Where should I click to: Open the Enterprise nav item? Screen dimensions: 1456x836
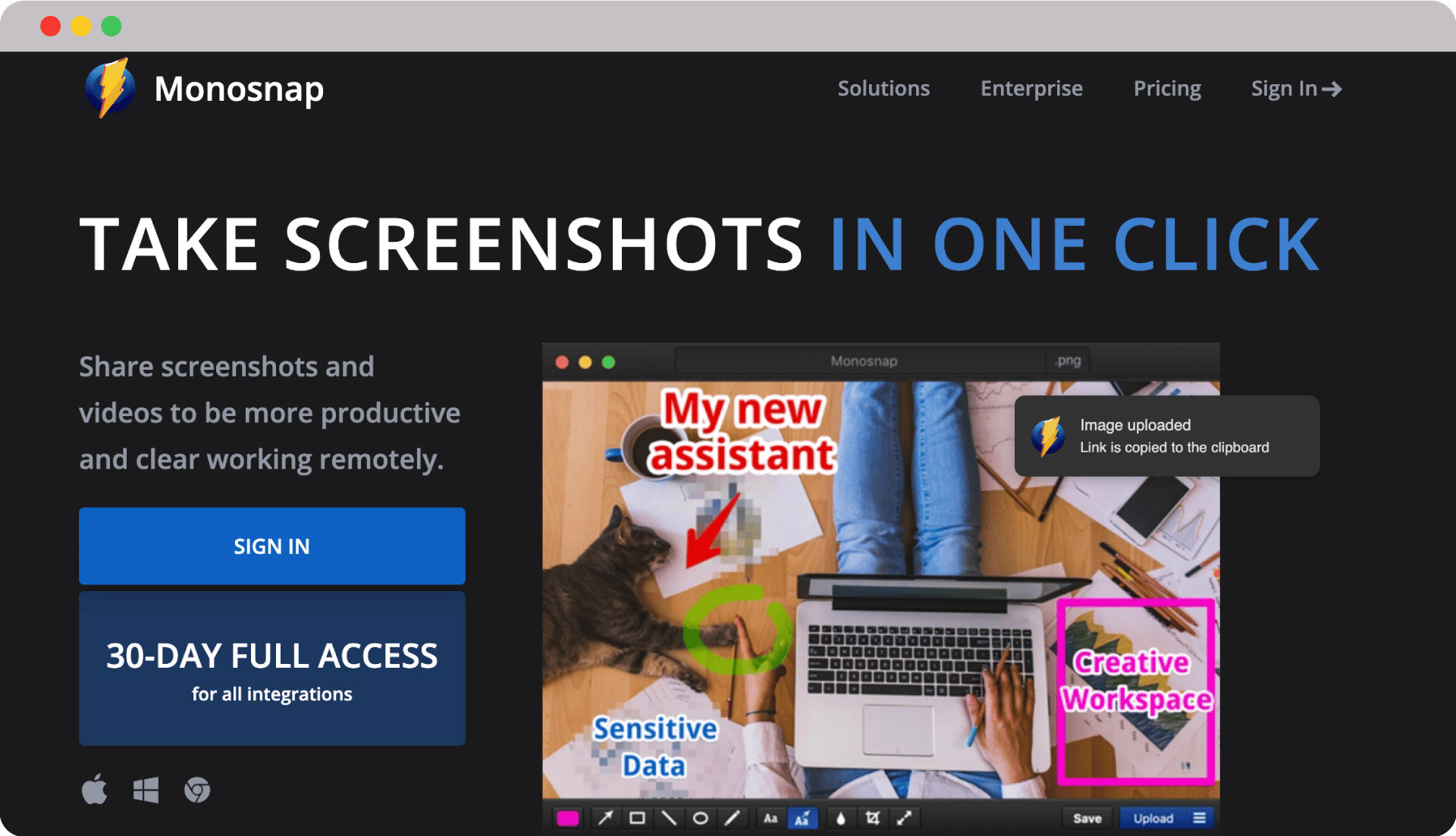pyautogui.click(x=1031, y=89)
